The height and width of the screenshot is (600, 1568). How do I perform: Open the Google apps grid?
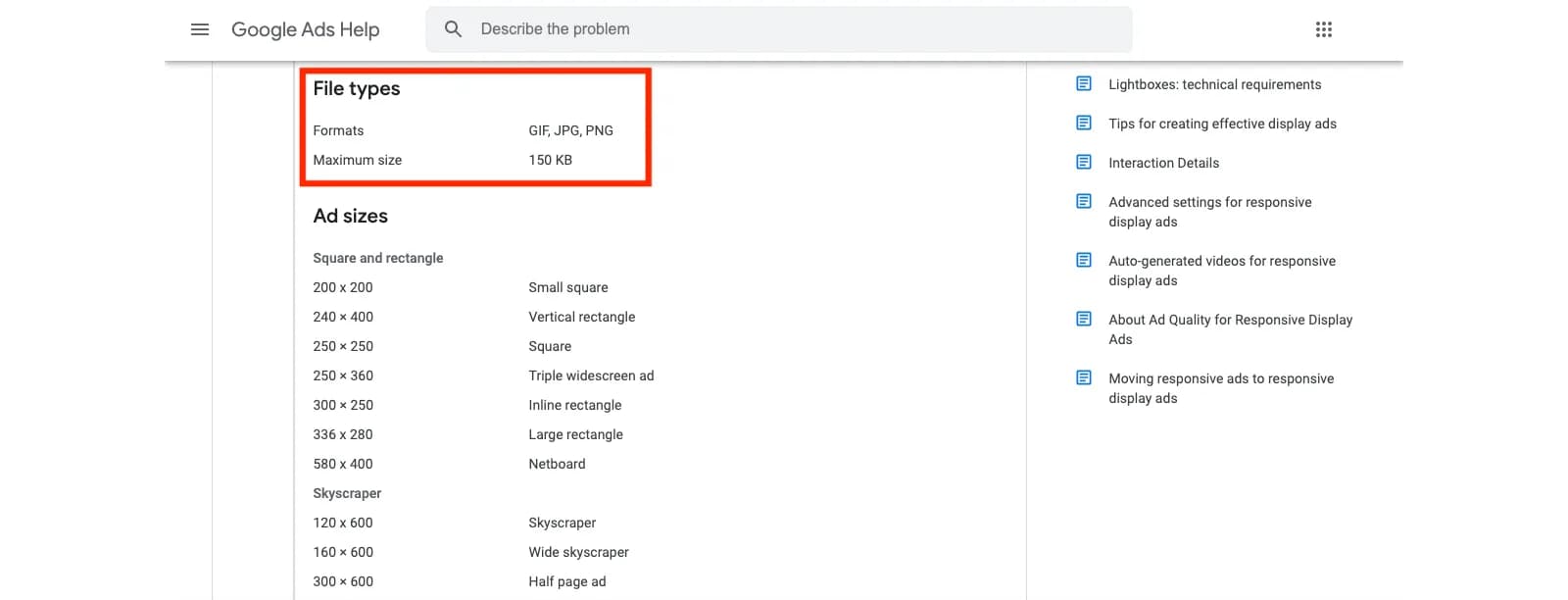point(1324,29)
